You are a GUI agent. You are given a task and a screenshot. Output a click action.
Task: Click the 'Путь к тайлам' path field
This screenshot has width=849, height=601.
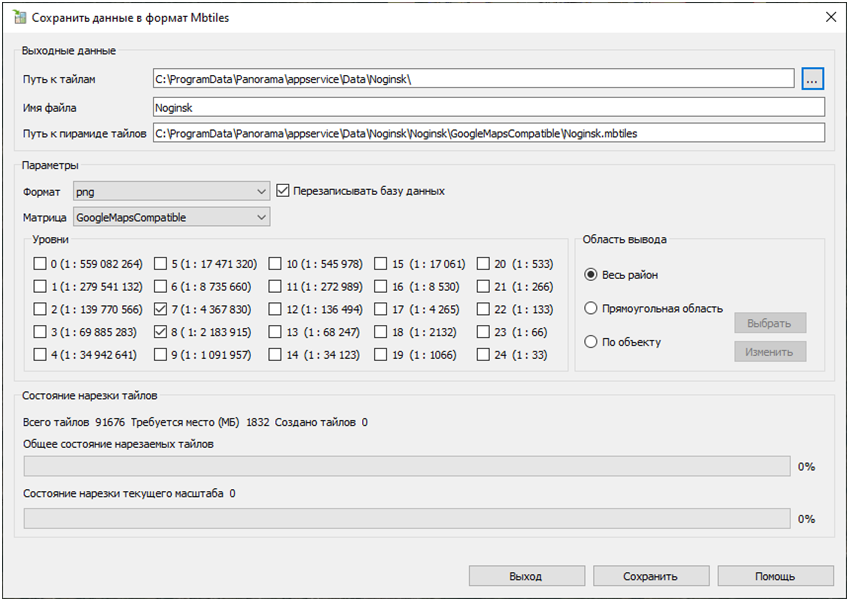[x=473, y=78]
